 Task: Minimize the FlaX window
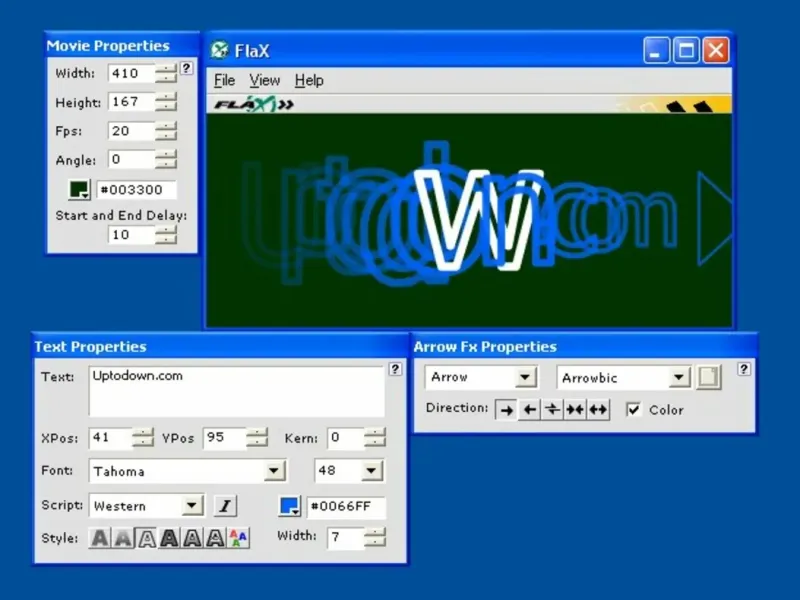point(656,50)
